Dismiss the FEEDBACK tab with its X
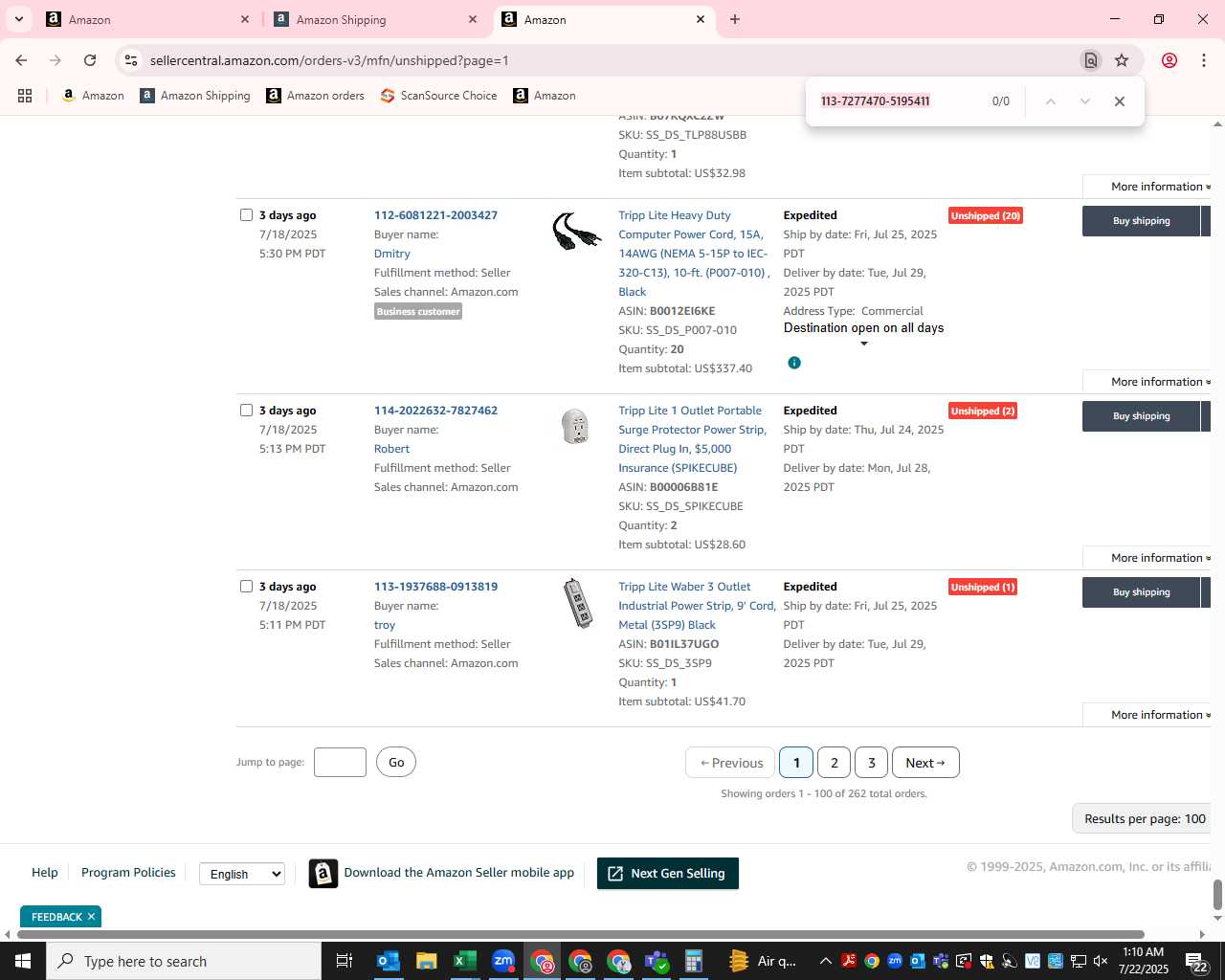 [91, 917]
